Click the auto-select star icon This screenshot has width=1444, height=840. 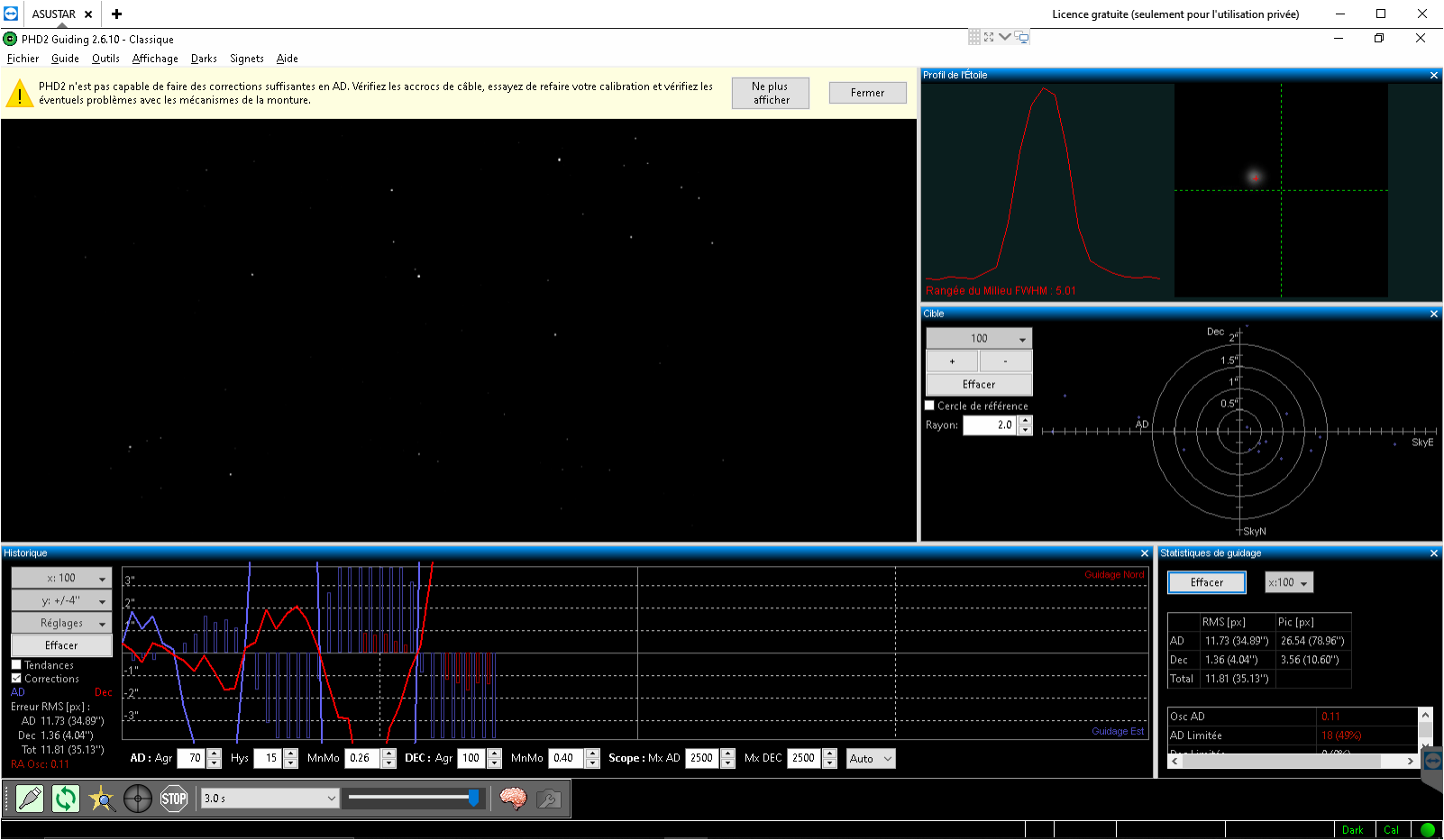(x=102, y=799)
